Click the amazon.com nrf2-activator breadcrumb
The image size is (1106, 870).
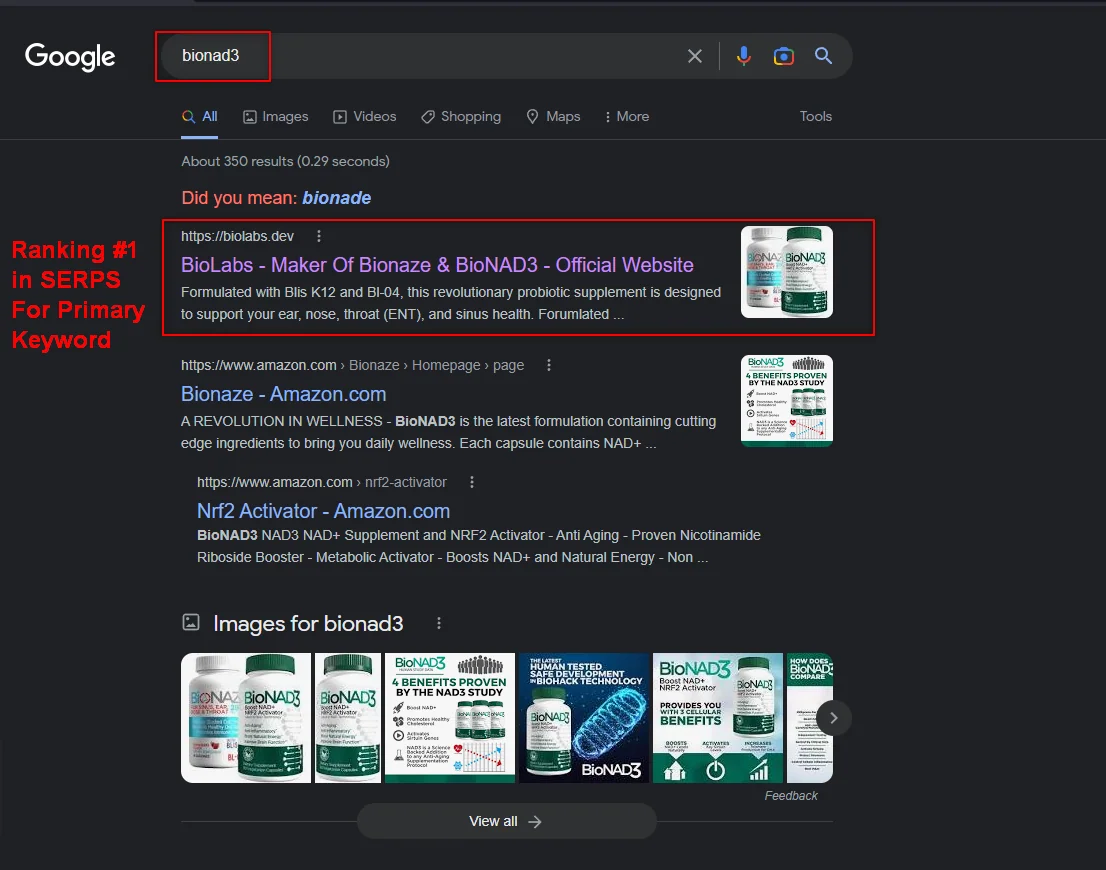click(322, 483)
